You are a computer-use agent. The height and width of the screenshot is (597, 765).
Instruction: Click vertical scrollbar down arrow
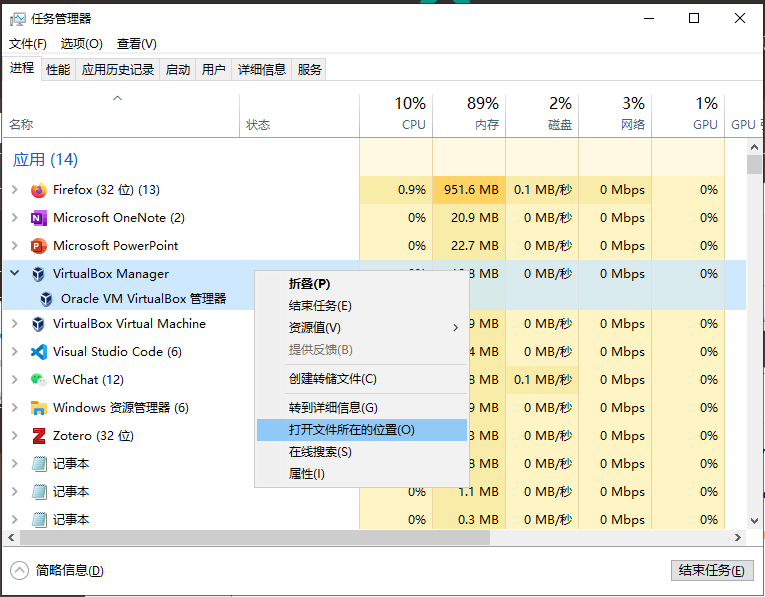[754, 521]
